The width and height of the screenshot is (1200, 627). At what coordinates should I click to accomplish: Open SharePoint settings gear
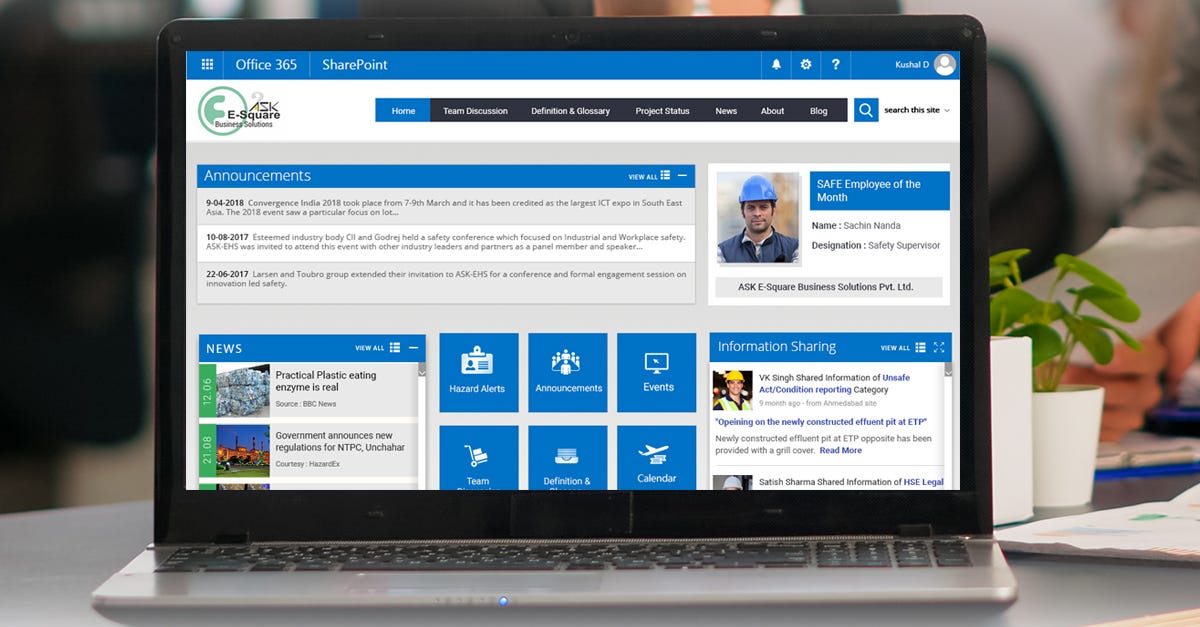pos(805,64)
